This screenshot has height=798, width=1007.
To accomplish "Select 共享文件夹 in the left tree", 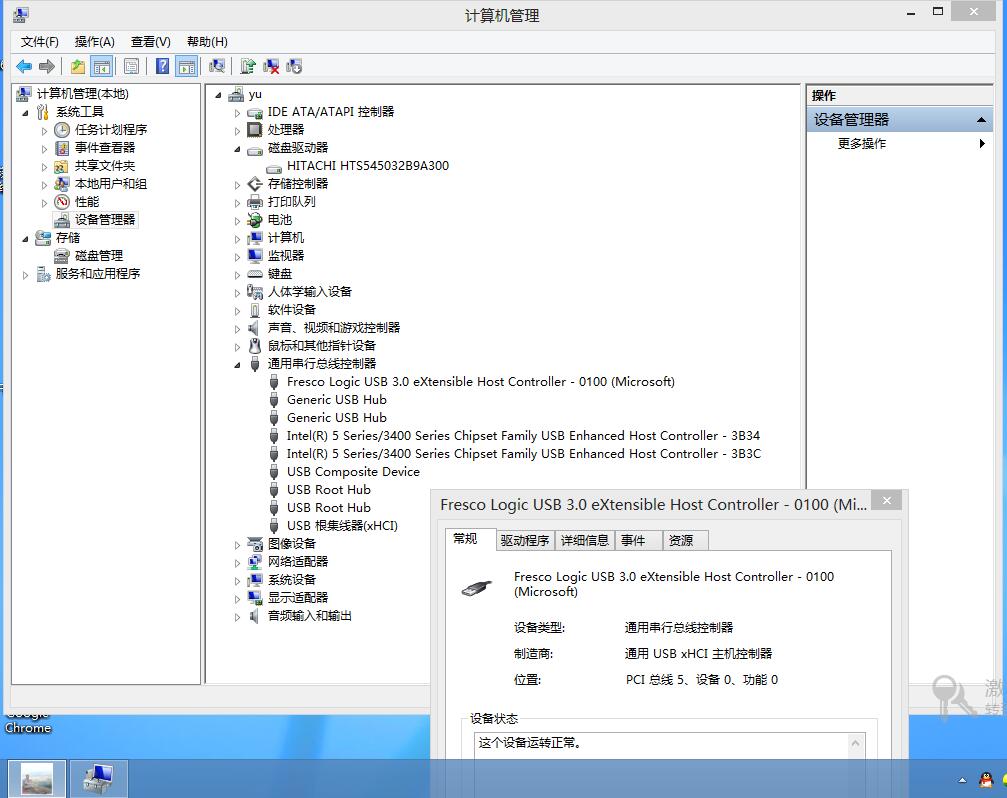I will [x=105, y=166].
